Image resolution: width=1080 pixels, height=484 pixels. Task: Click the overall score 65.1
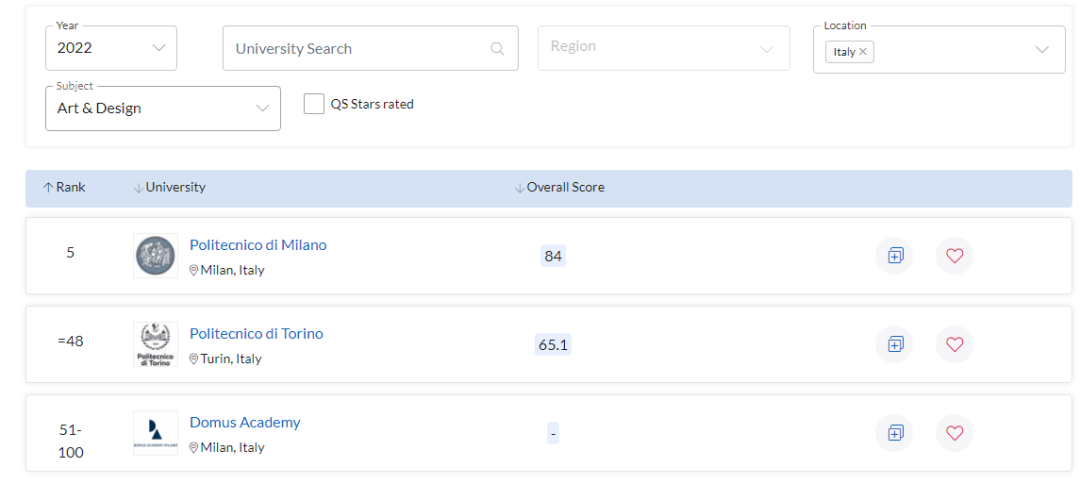[553, 345]
